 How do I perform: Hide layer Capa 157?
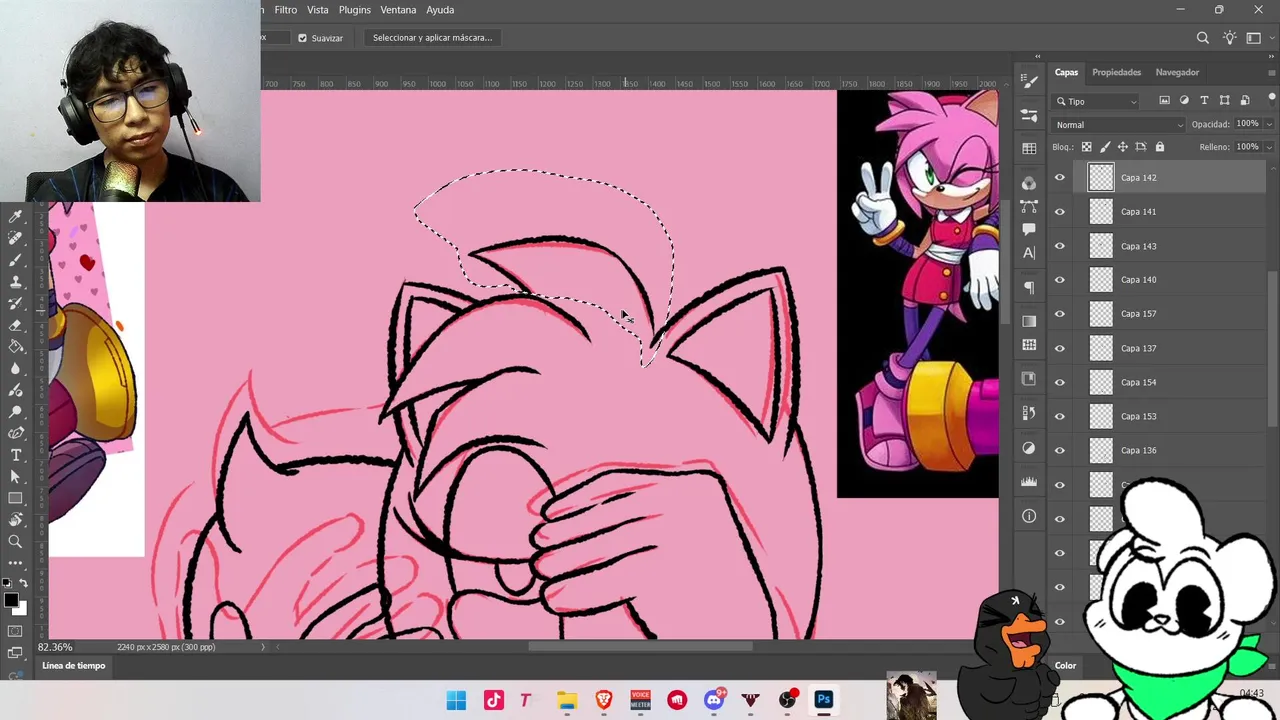(1060, 314)
